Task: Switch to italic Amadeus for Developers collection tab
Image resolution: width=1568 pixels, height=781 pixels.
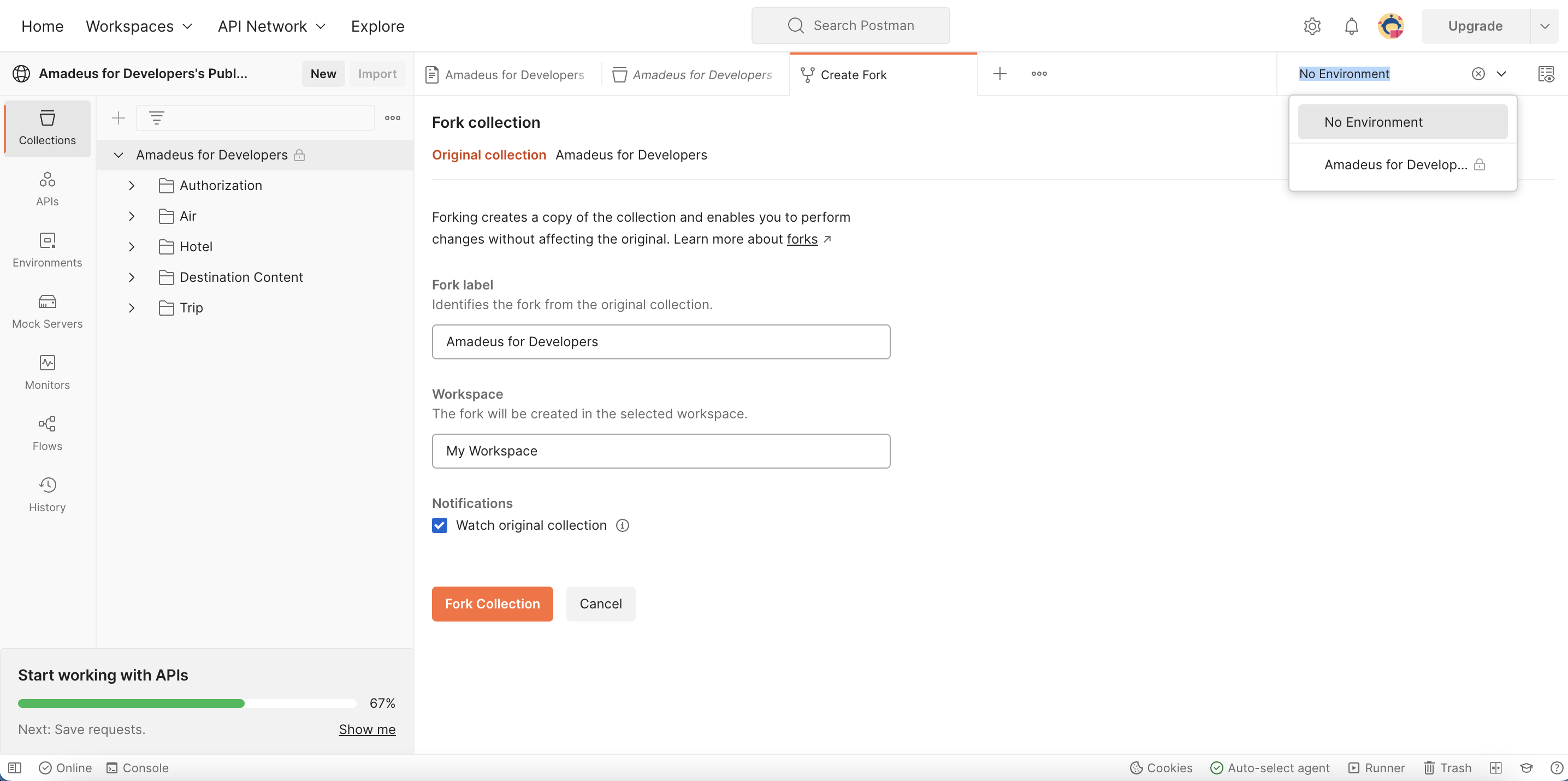Action: tap(695, 74)
